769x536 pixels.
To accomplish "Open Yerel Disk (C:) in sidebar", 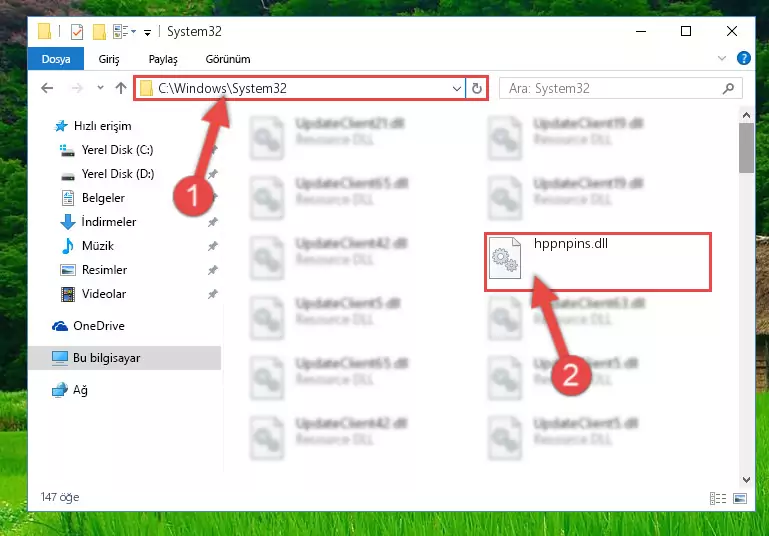I will tap(106, 150).
